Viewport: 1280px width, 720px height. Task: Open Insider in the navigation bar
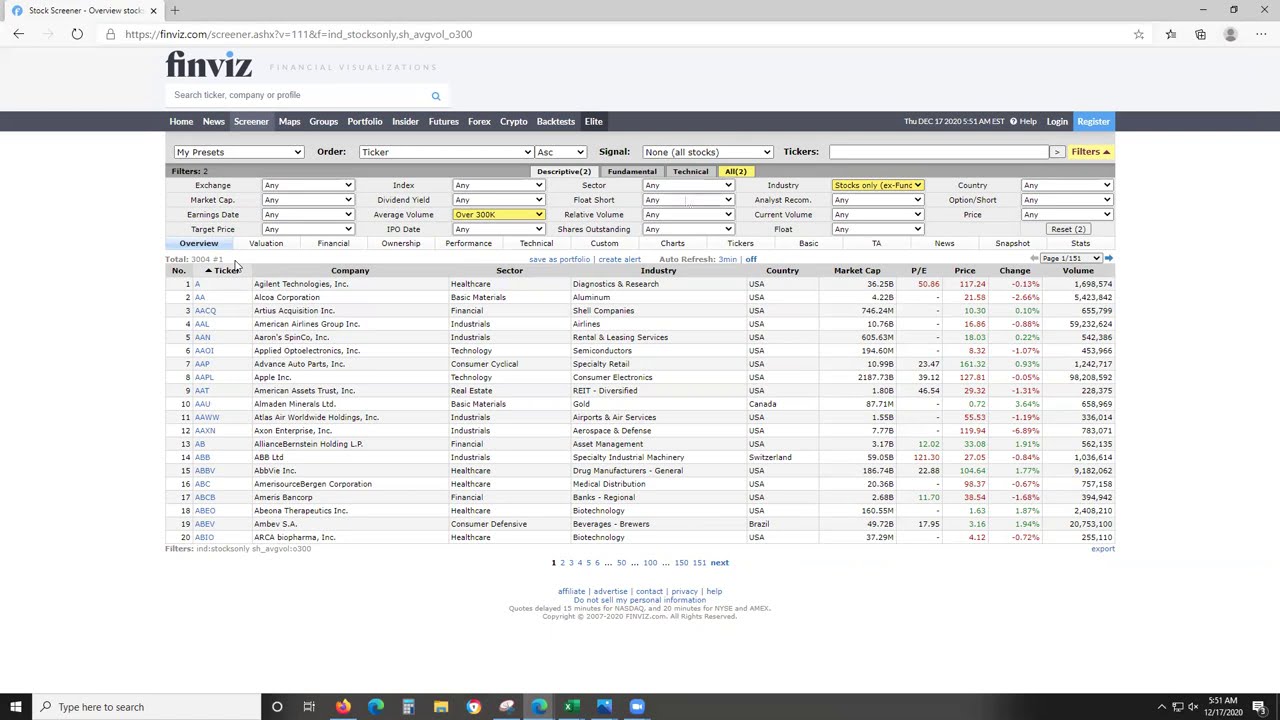[x=405, y=122]
